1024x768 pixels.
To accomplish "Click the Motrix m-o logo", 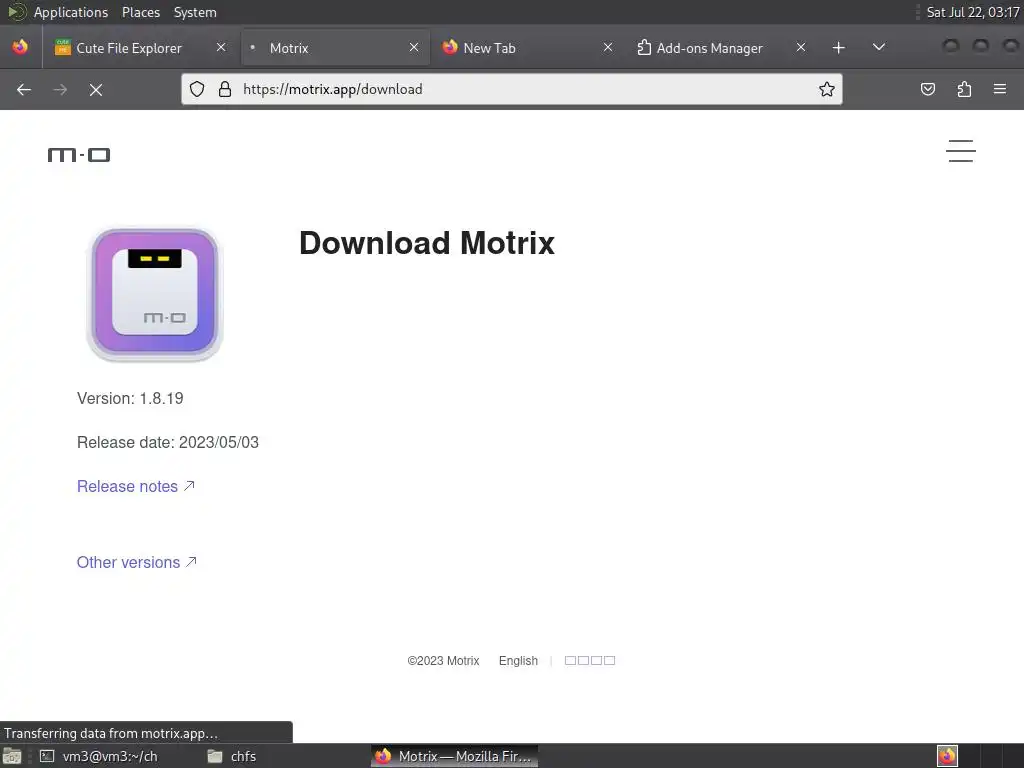I will click(79, 155).
